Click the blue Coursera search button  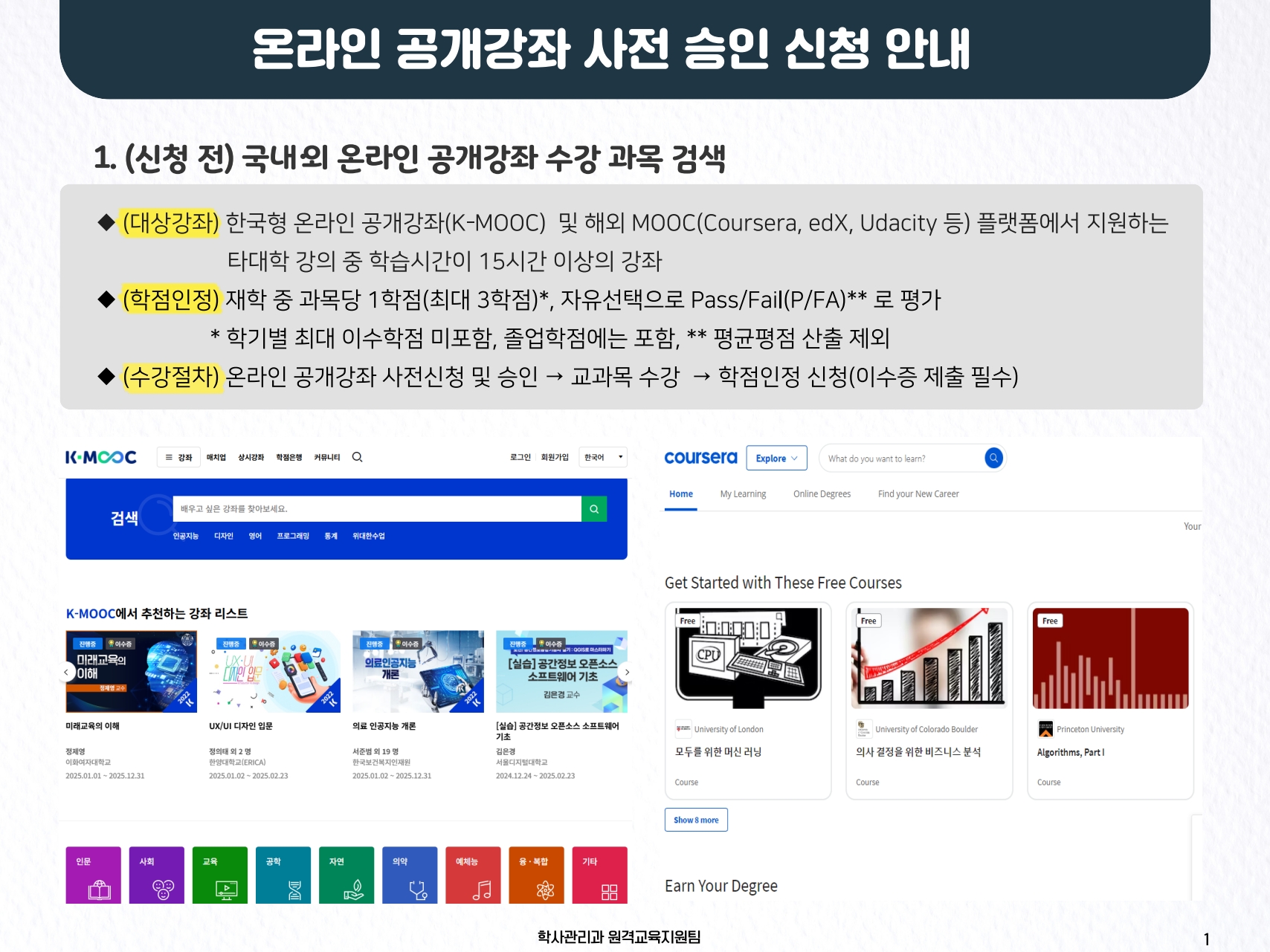pos(993,458)
